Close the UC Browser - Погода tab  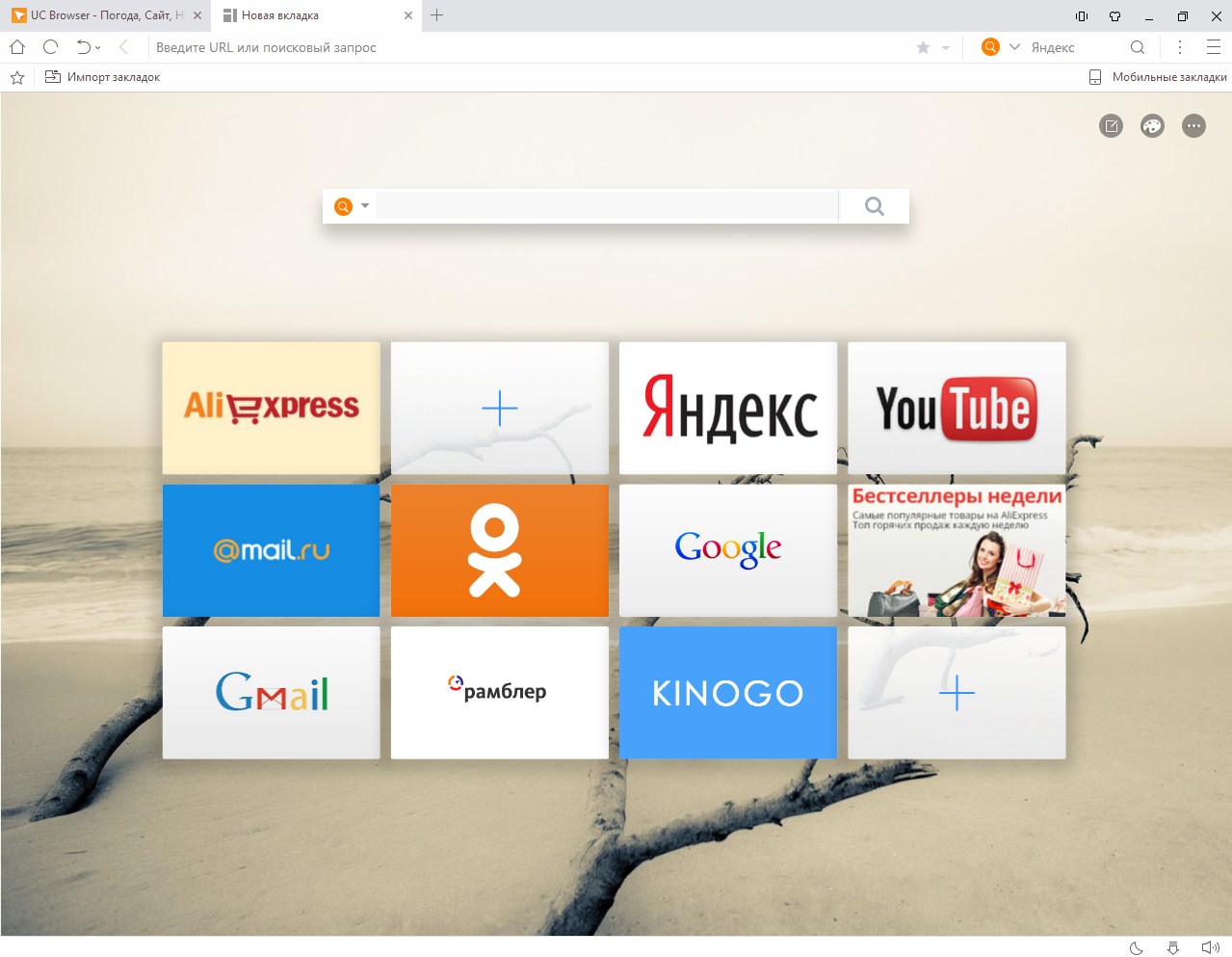(197, 15)
